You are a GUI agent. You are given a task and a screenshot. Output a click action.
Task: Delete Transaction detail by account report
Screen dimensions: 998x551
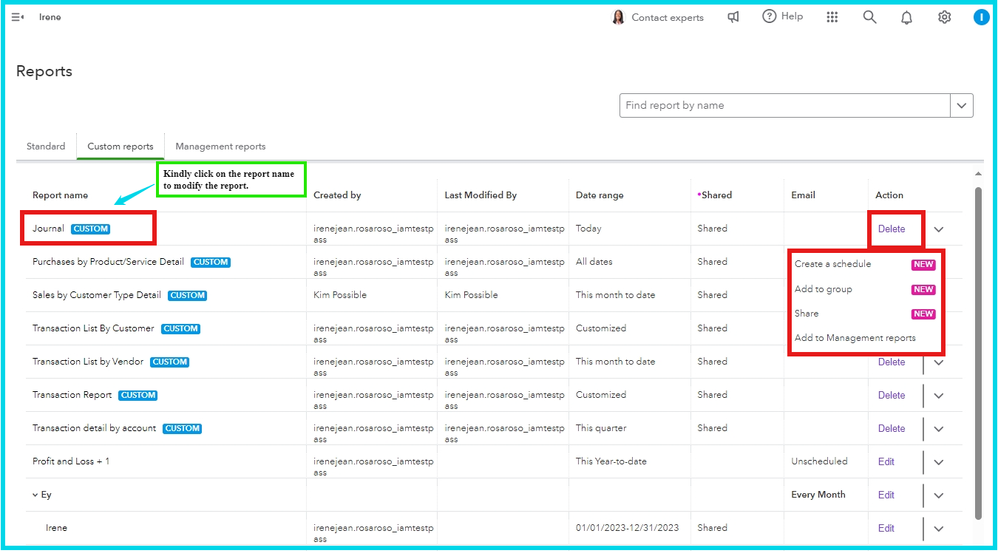pos(891,429)
